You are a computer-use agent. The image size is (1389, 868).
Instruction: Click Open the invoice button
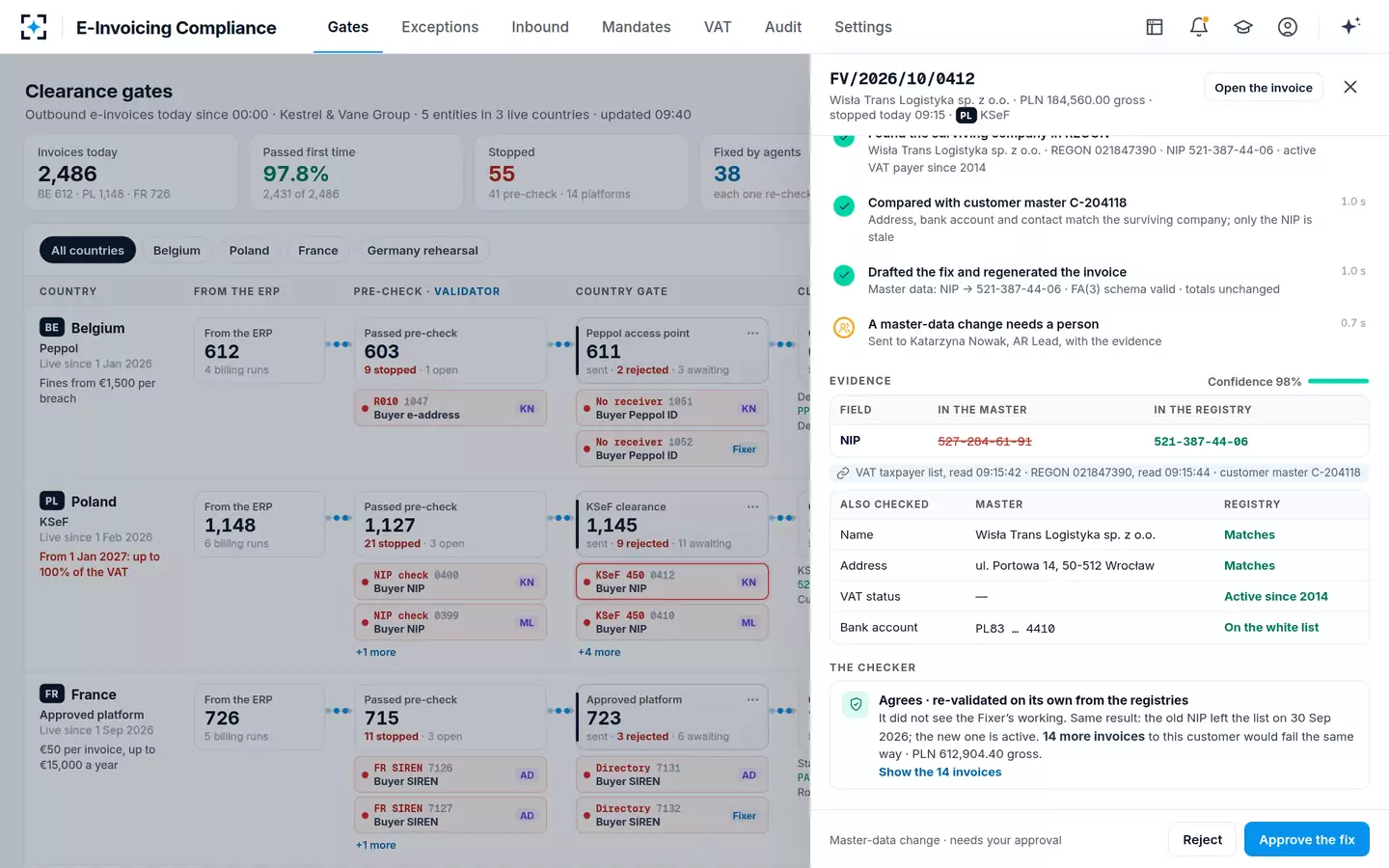point(1264,88)
